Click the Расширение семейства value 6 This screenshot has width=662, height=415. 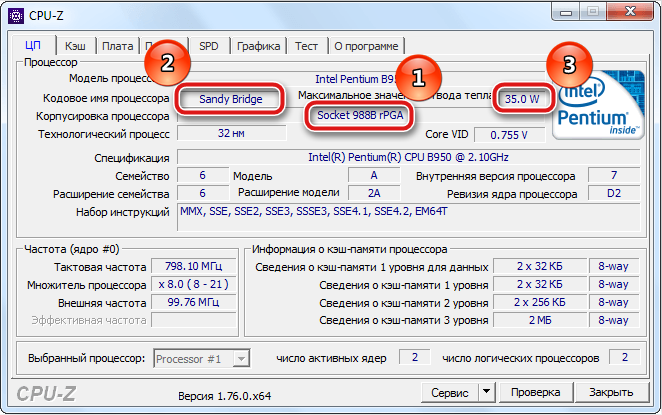(x=203, y=193)
